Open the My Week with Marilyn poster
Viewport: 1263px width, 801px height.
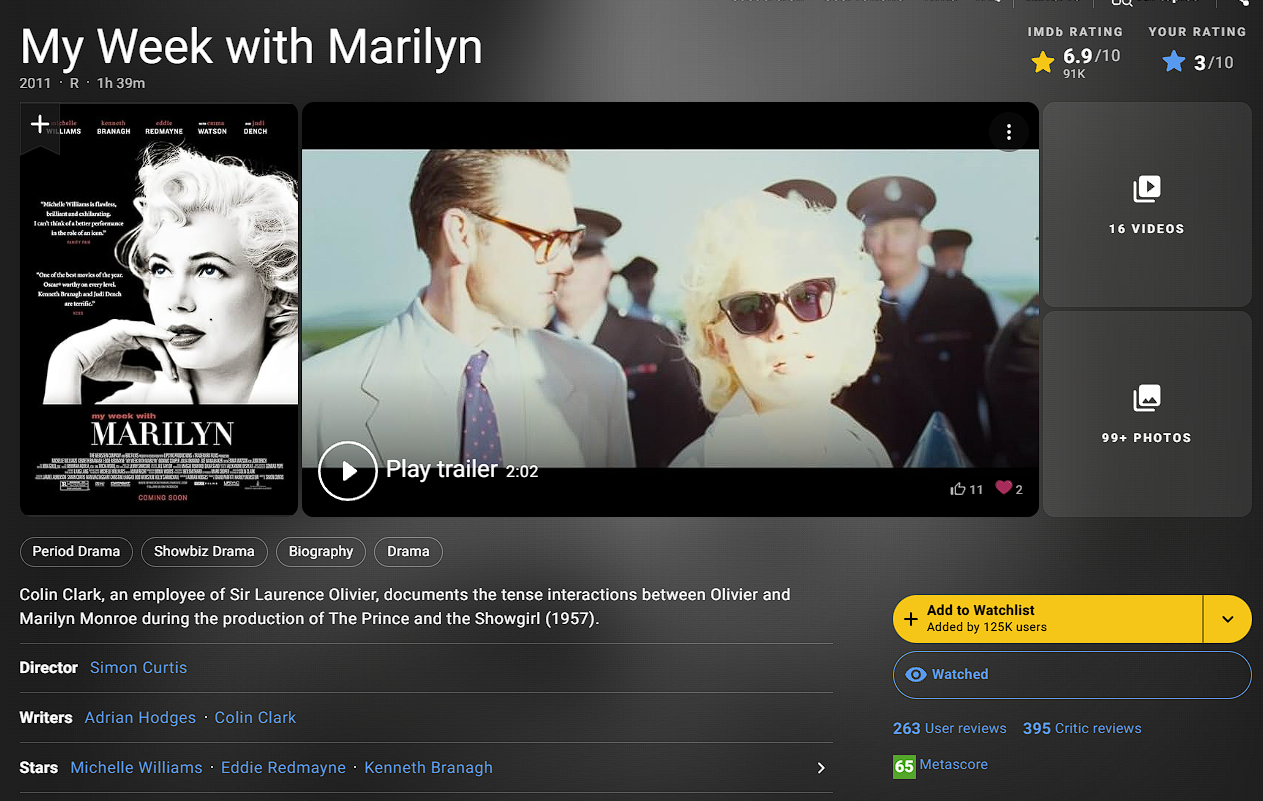159,309
